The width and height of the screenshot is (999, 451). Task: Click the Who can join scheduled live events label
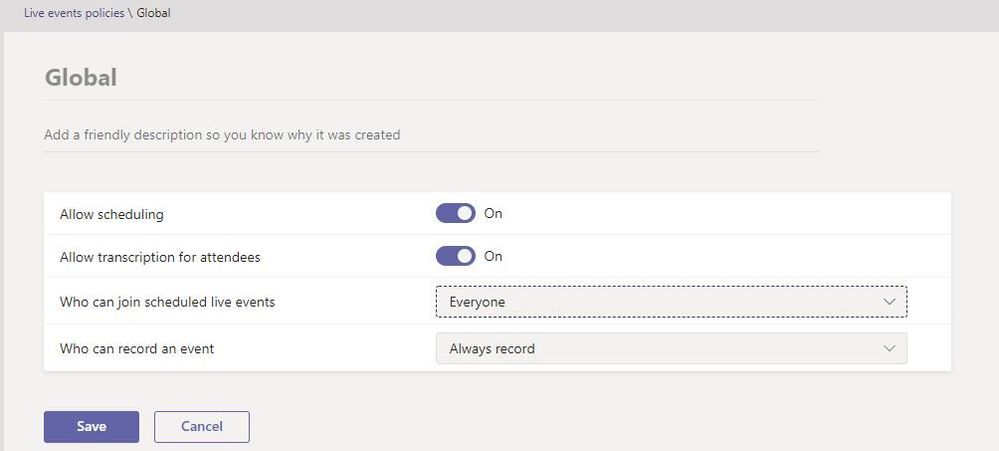(x=167, y=302)
